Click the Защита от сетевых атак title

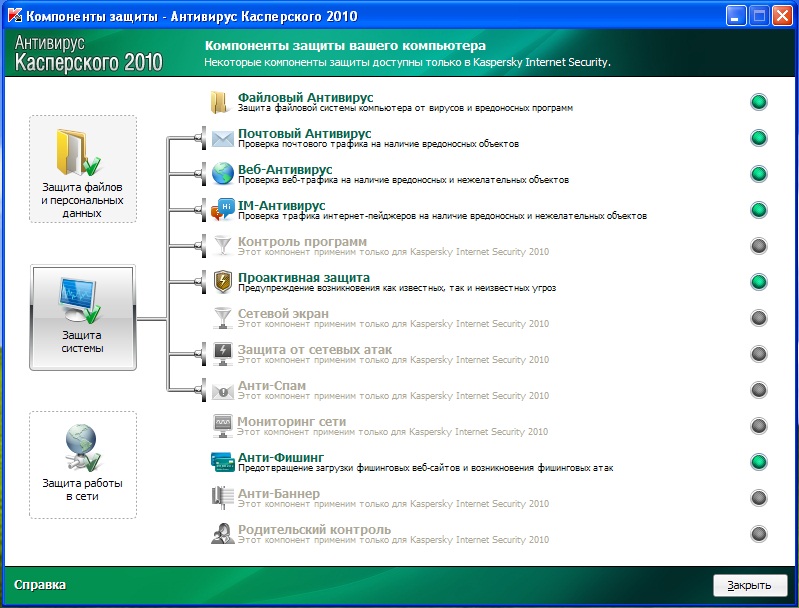click(315, 350)
